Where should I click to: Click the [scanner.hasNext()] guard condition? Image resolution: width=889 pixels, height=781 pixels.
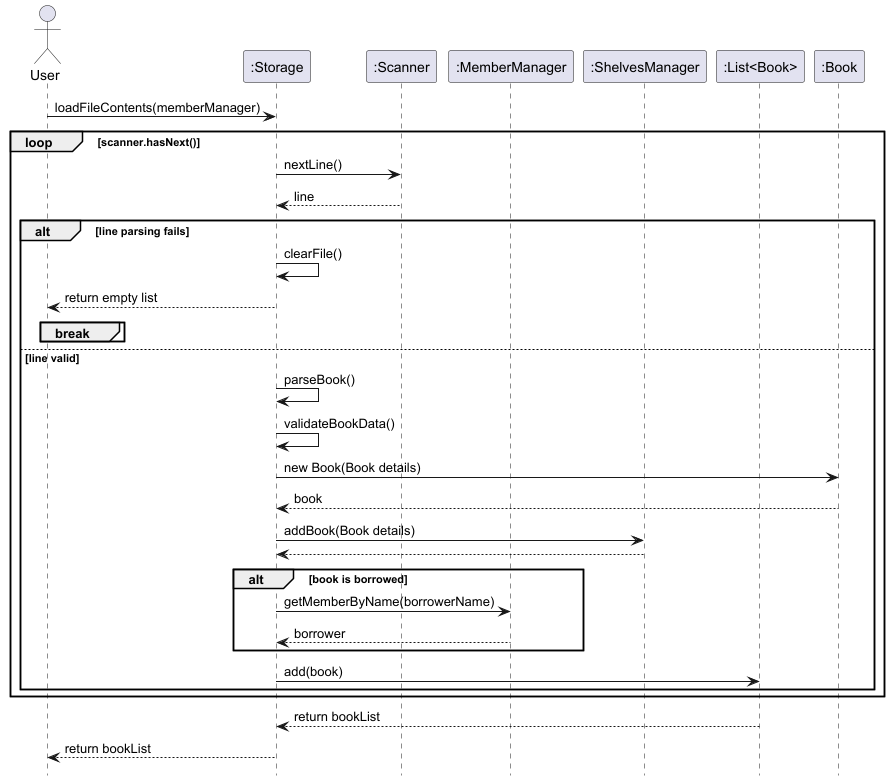149,142
